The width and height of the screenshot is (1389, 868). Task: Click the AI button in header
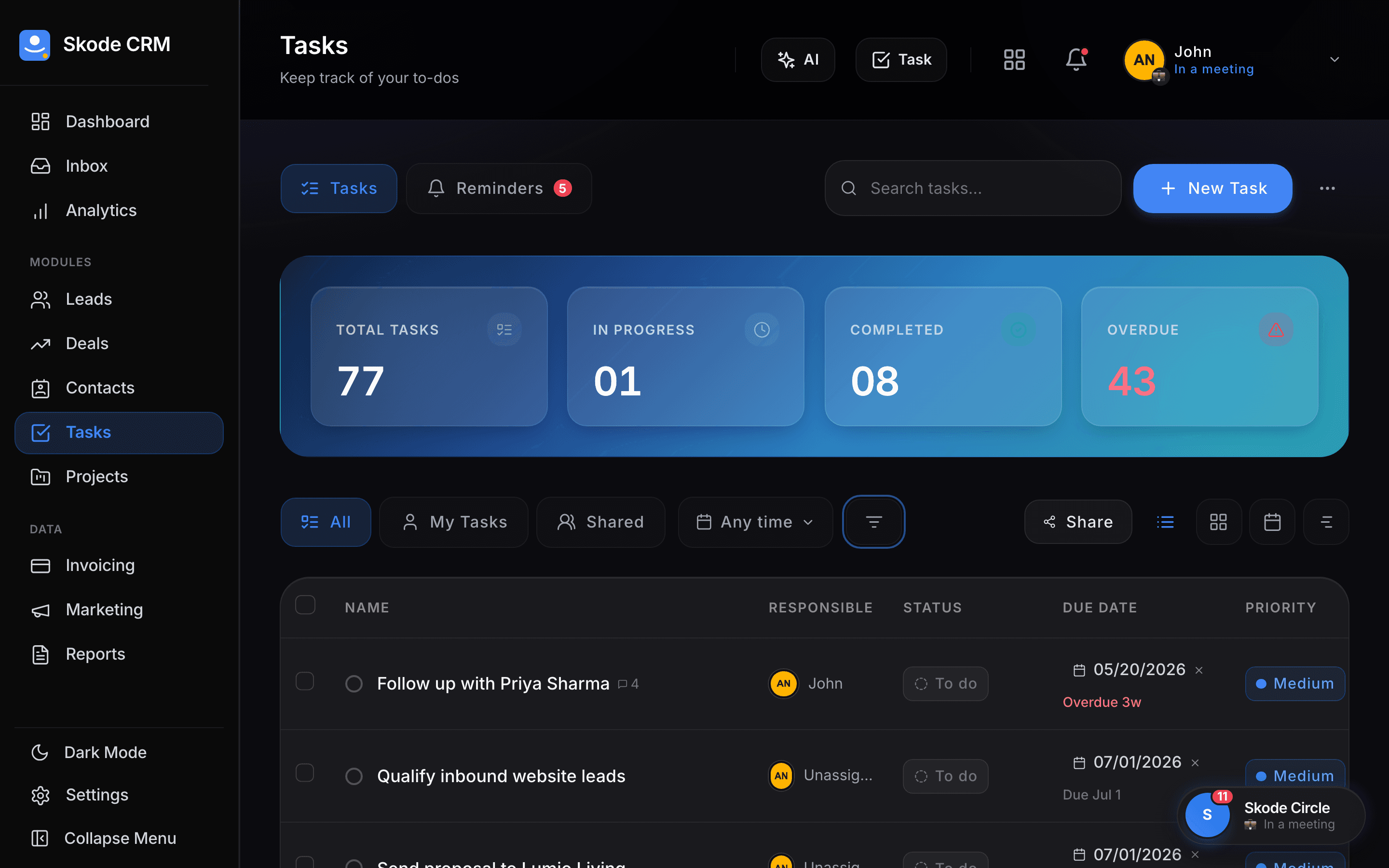[x=797, y=60]
